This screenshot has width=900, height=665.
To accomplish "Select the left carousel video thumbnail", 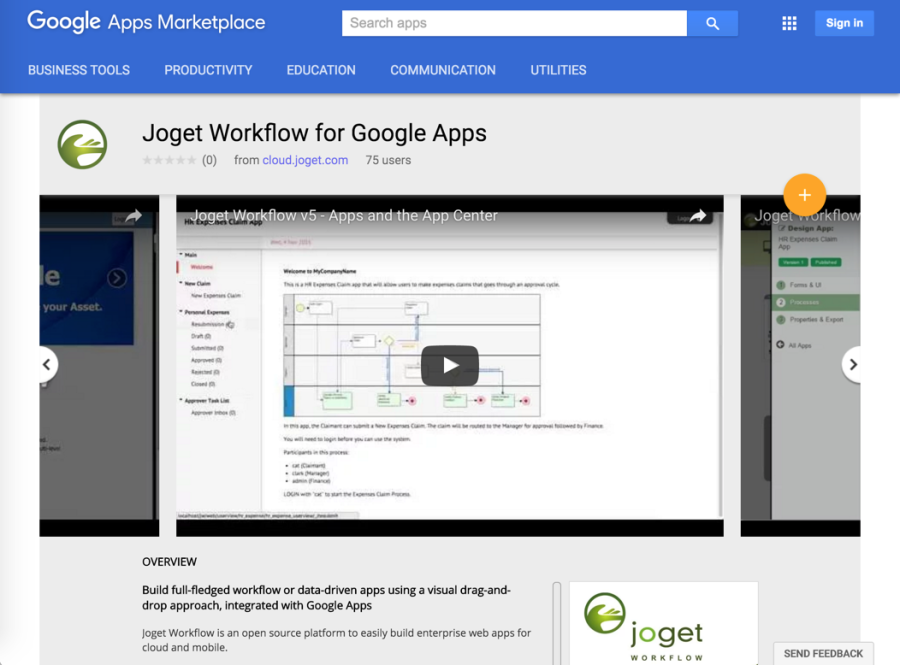I will [99, 365].
